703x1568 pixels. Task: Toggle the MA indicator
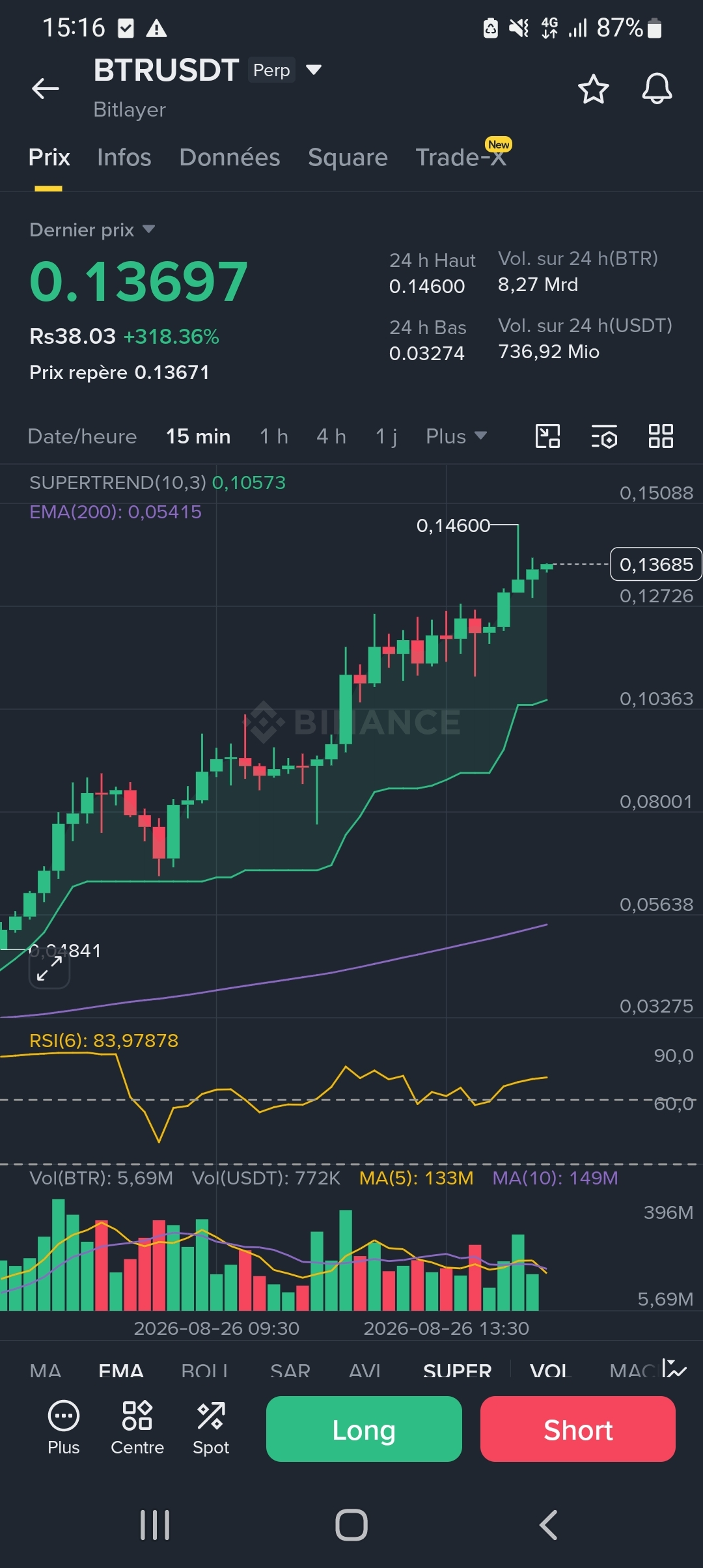click(x=46, y=1370)
